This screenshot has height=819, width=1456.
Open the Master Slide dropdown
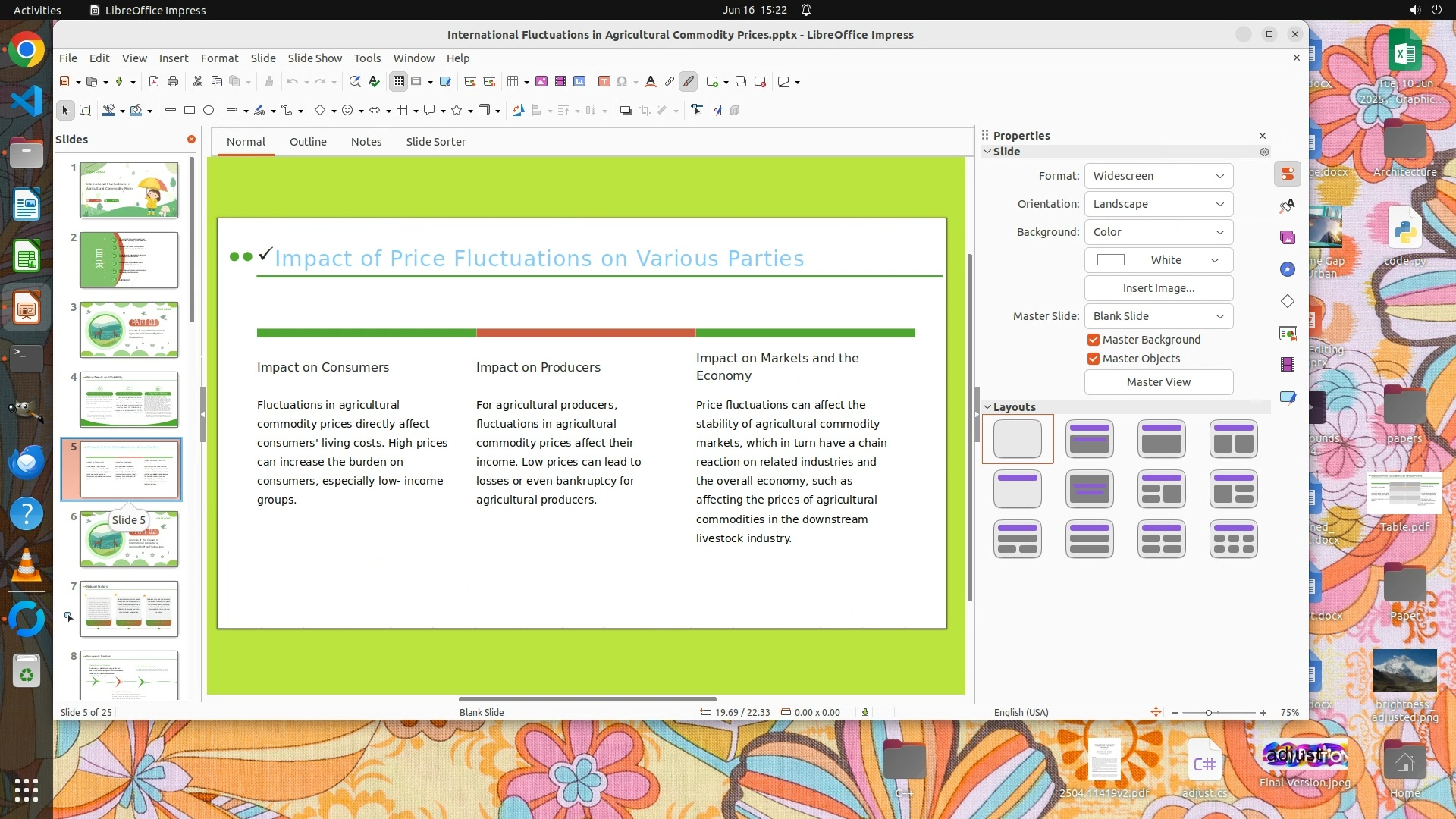1158,316
